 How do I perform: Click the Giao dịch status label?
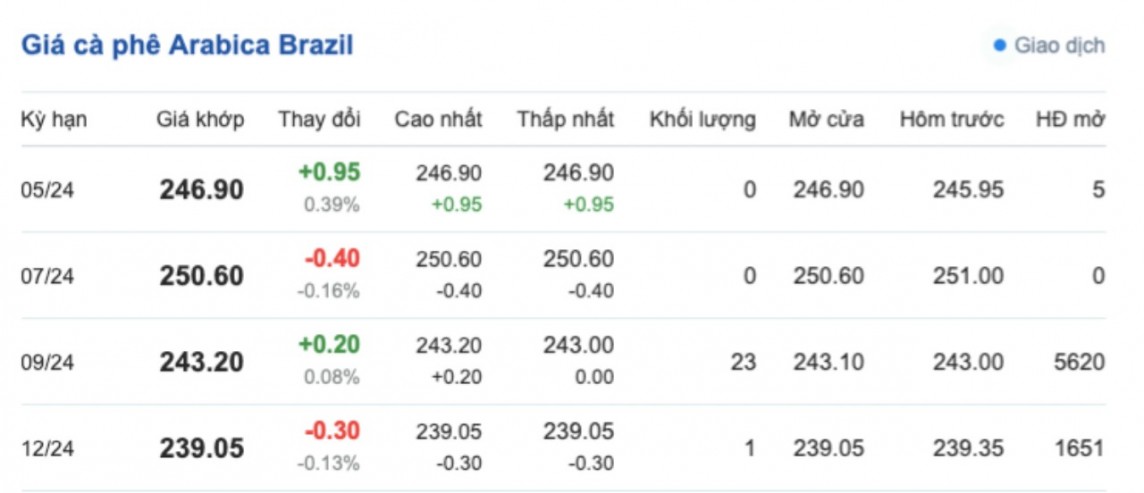pos(1059,46)
